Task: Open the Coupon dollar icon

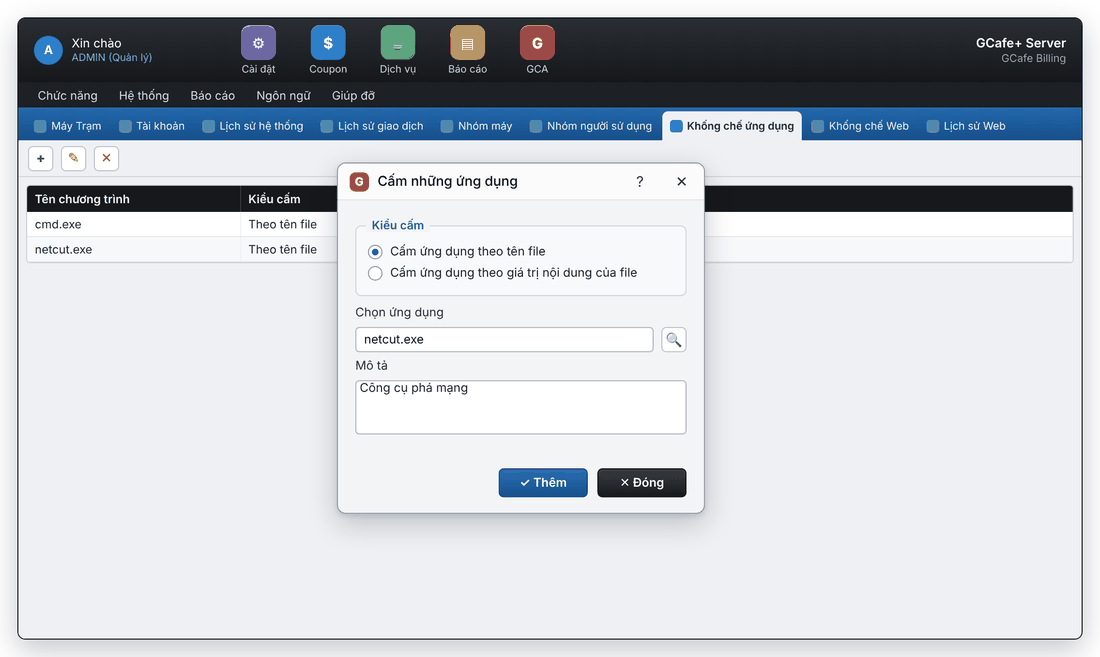Action: point(328,43)
